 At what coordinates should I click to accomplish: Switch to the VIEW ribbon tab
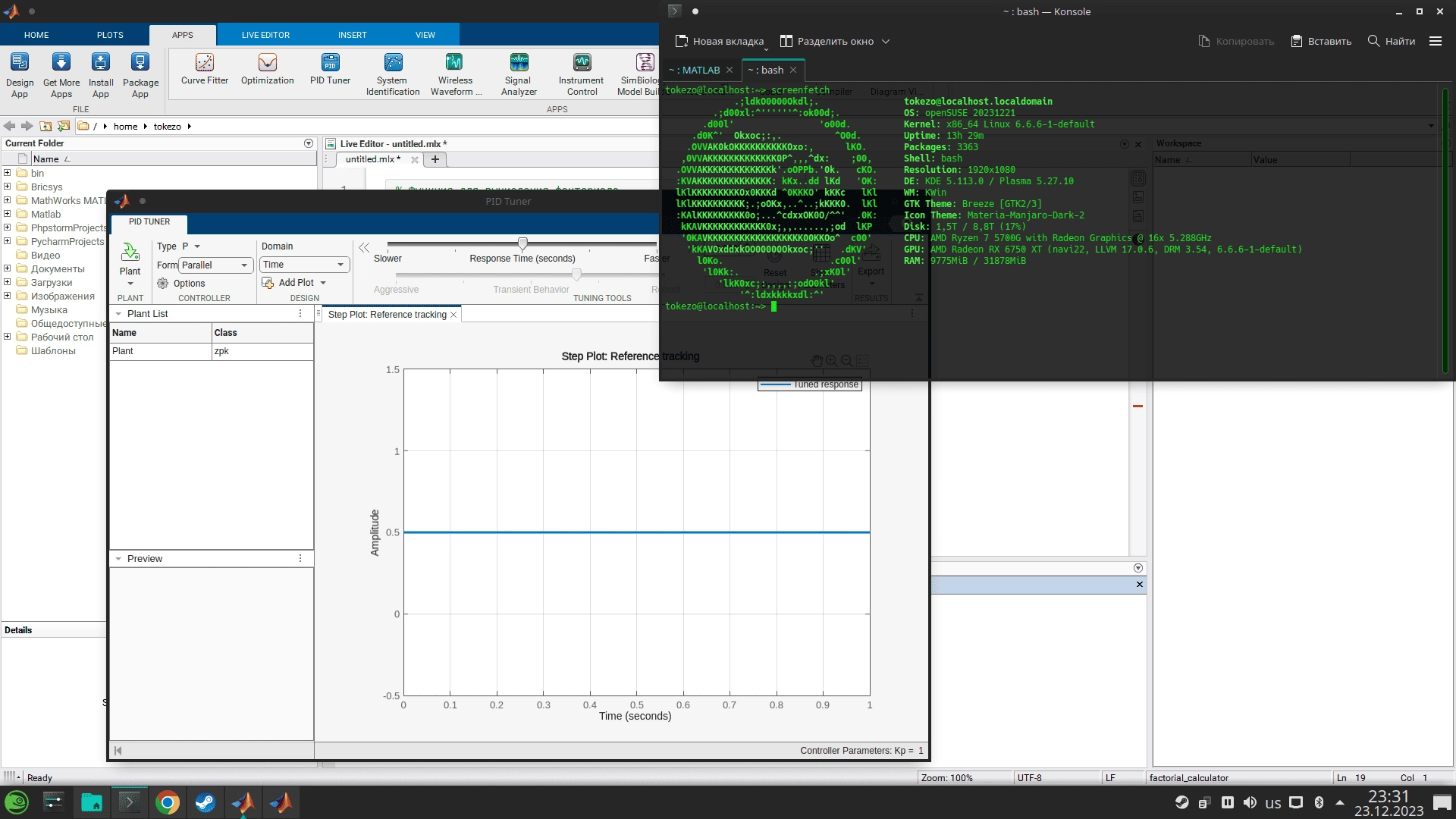pyautogui.click(x=425, y=35)
